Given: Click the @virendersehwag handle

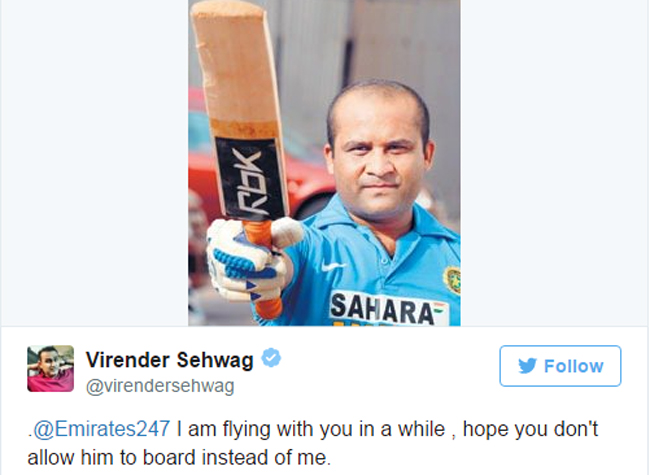Looking at the screenshot, I should click(160, 386).
